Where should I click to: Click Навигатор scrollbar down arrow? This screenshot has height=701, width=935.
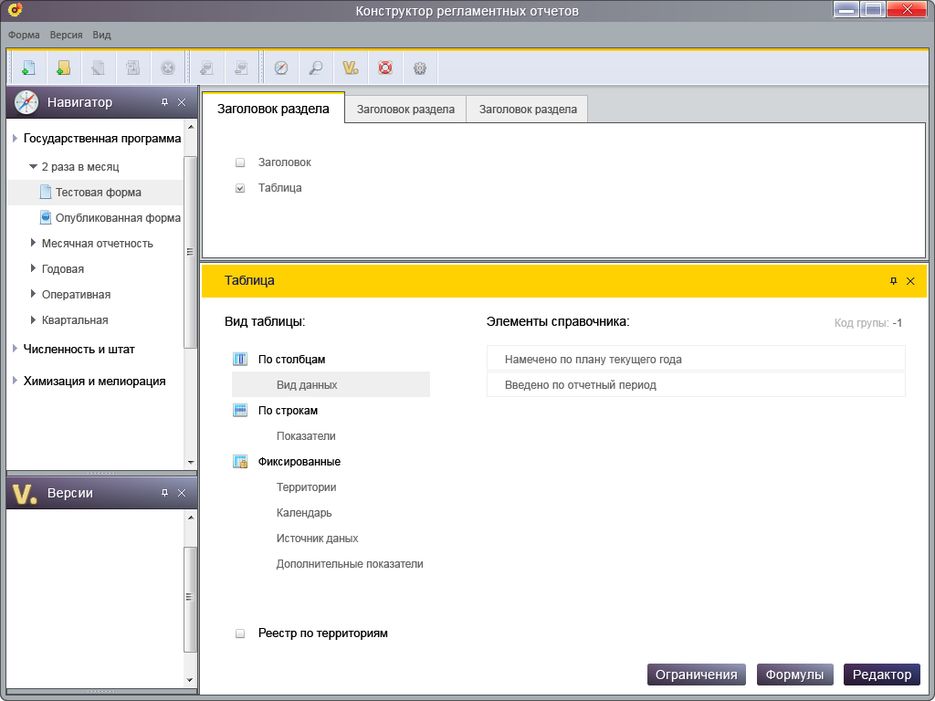[x=190, y=462]
